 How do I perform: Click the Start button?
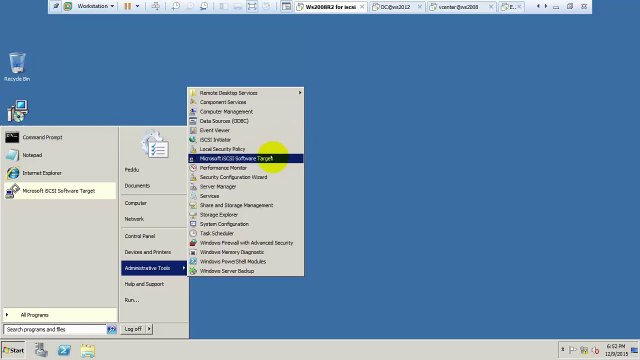pos(13,350)
